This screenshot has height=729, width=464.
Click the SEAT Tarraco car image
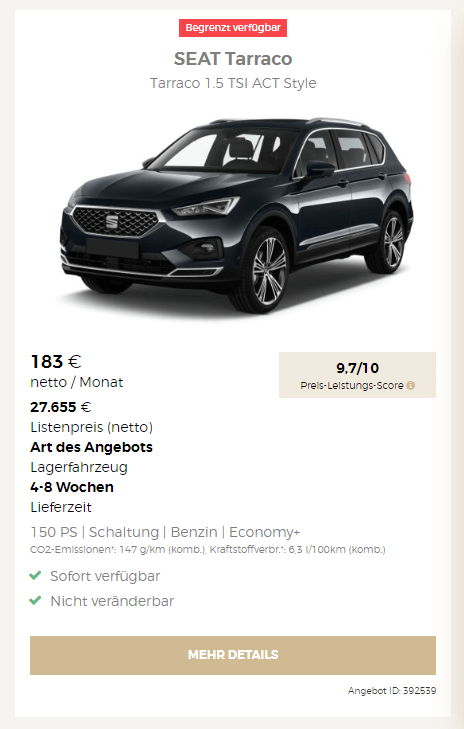click(236, 215)
